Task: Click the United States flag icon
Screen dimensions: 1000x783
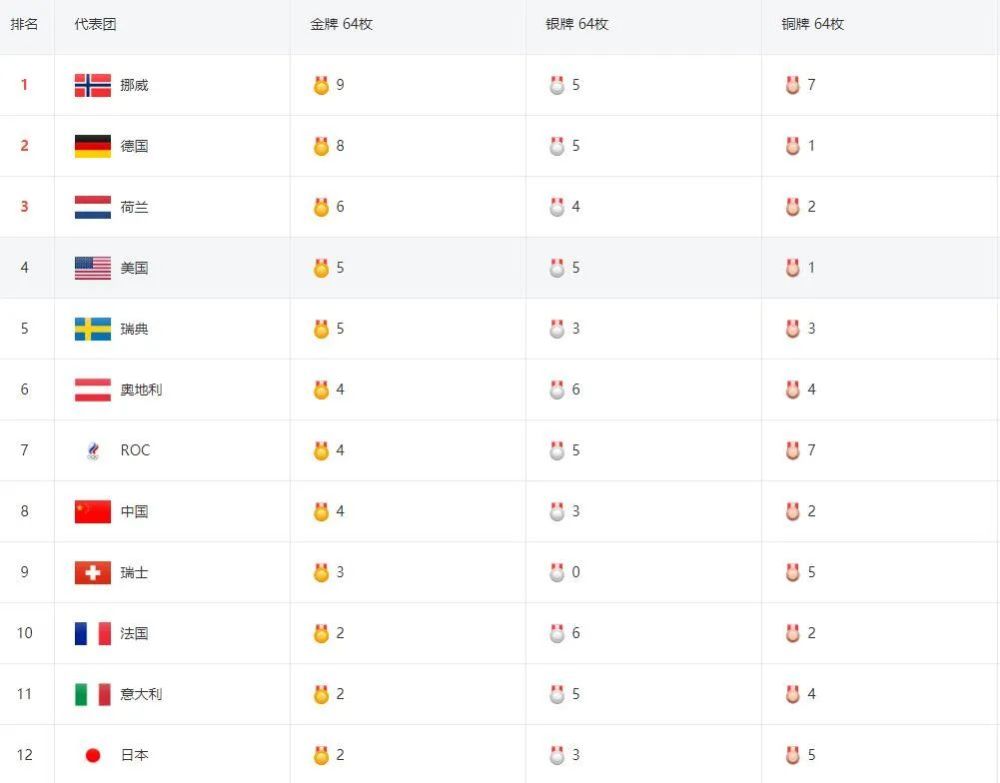Action: click(x=92, y=268)
